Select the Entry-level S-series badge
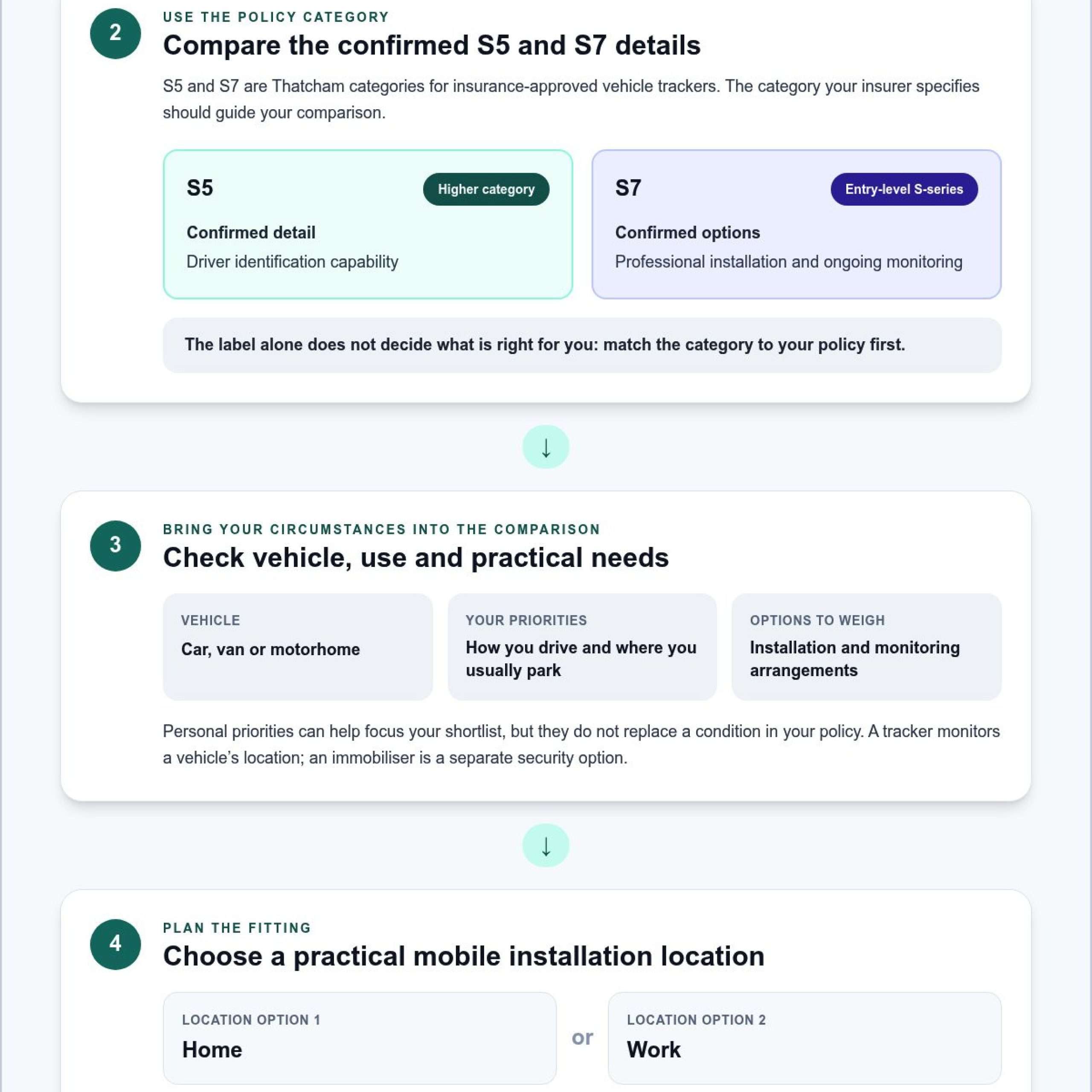Screen dimensions: 1092x1092 (x=904, y=189)
